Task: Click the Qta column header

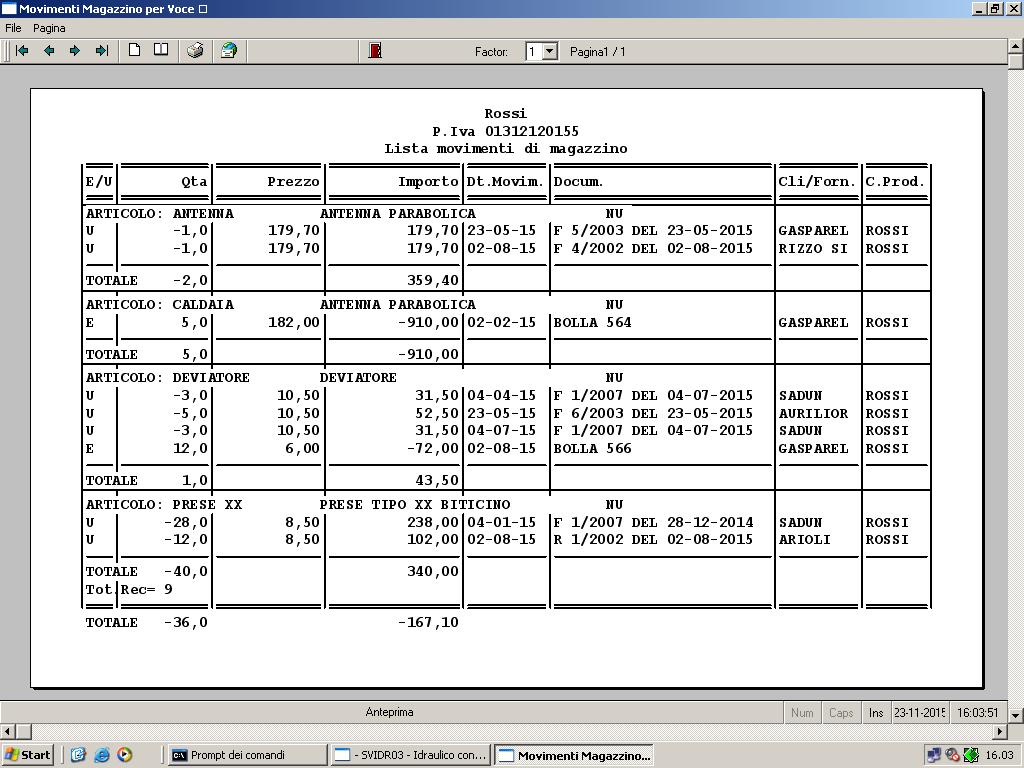Action: 195,182
